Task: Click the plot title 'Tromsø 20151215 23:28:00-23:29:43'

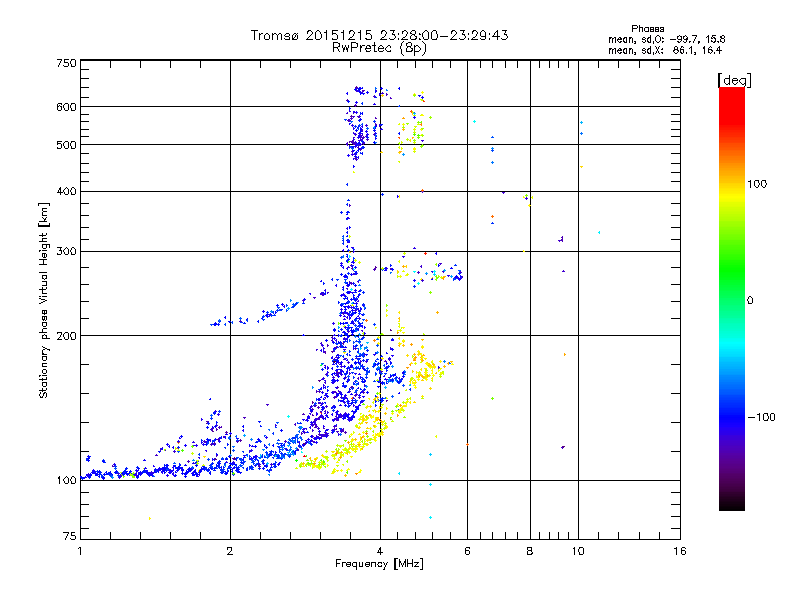Action: [379, 35]
